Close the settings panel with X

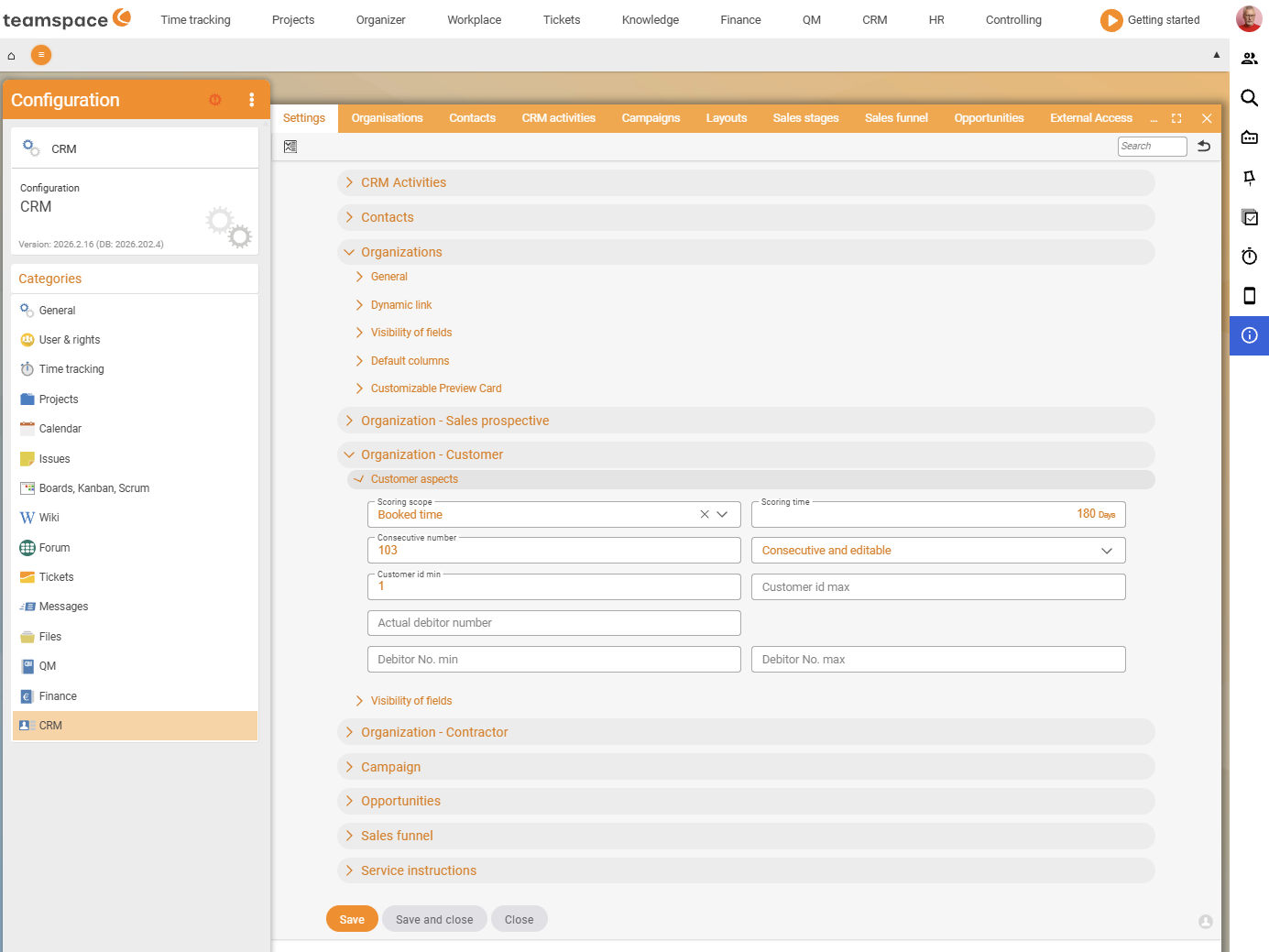point(1207,118)
